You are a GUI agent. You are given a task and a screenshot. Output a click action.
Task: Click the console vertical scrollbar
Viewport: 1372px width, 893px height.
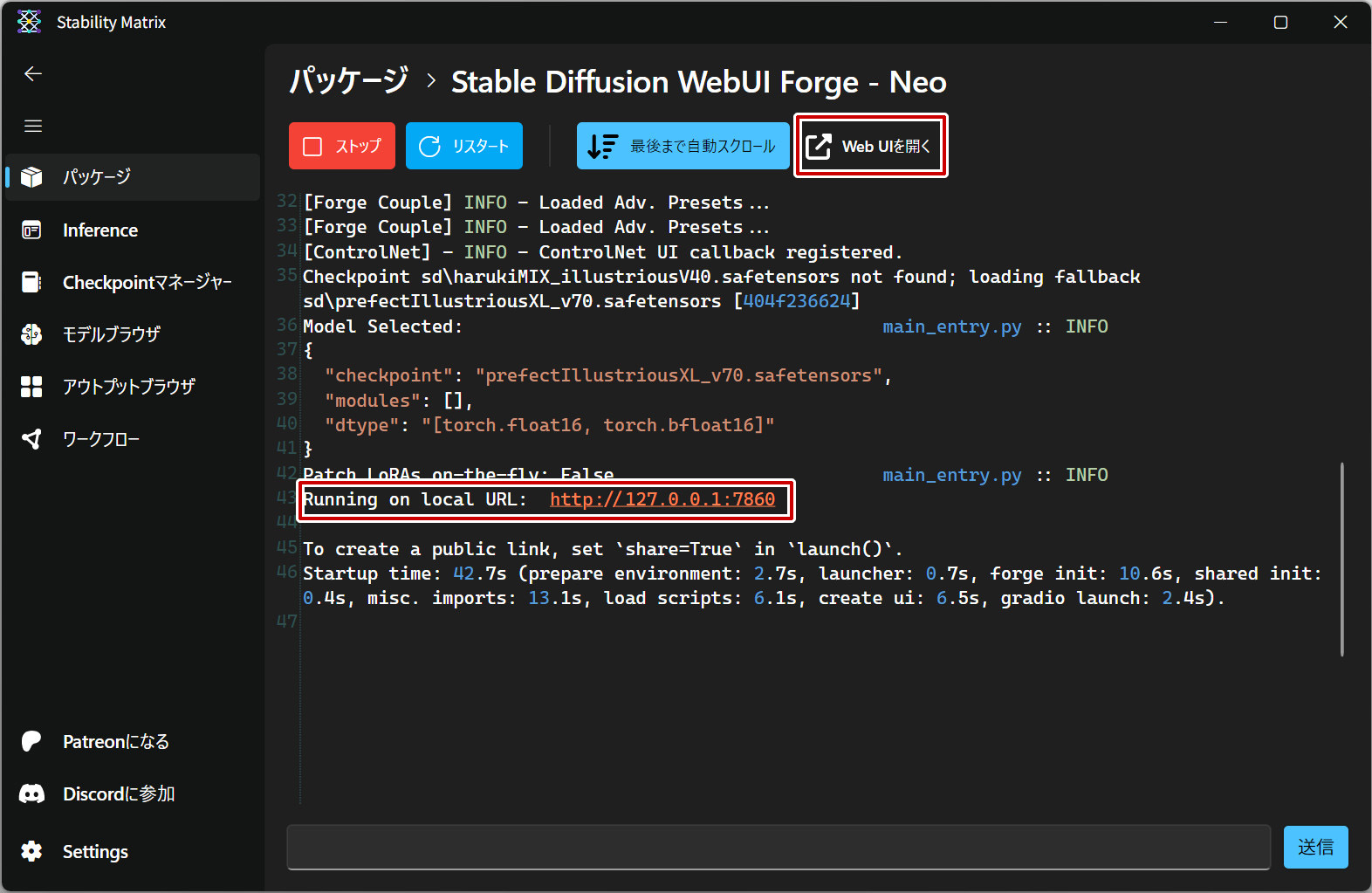tap(1341, 560)
